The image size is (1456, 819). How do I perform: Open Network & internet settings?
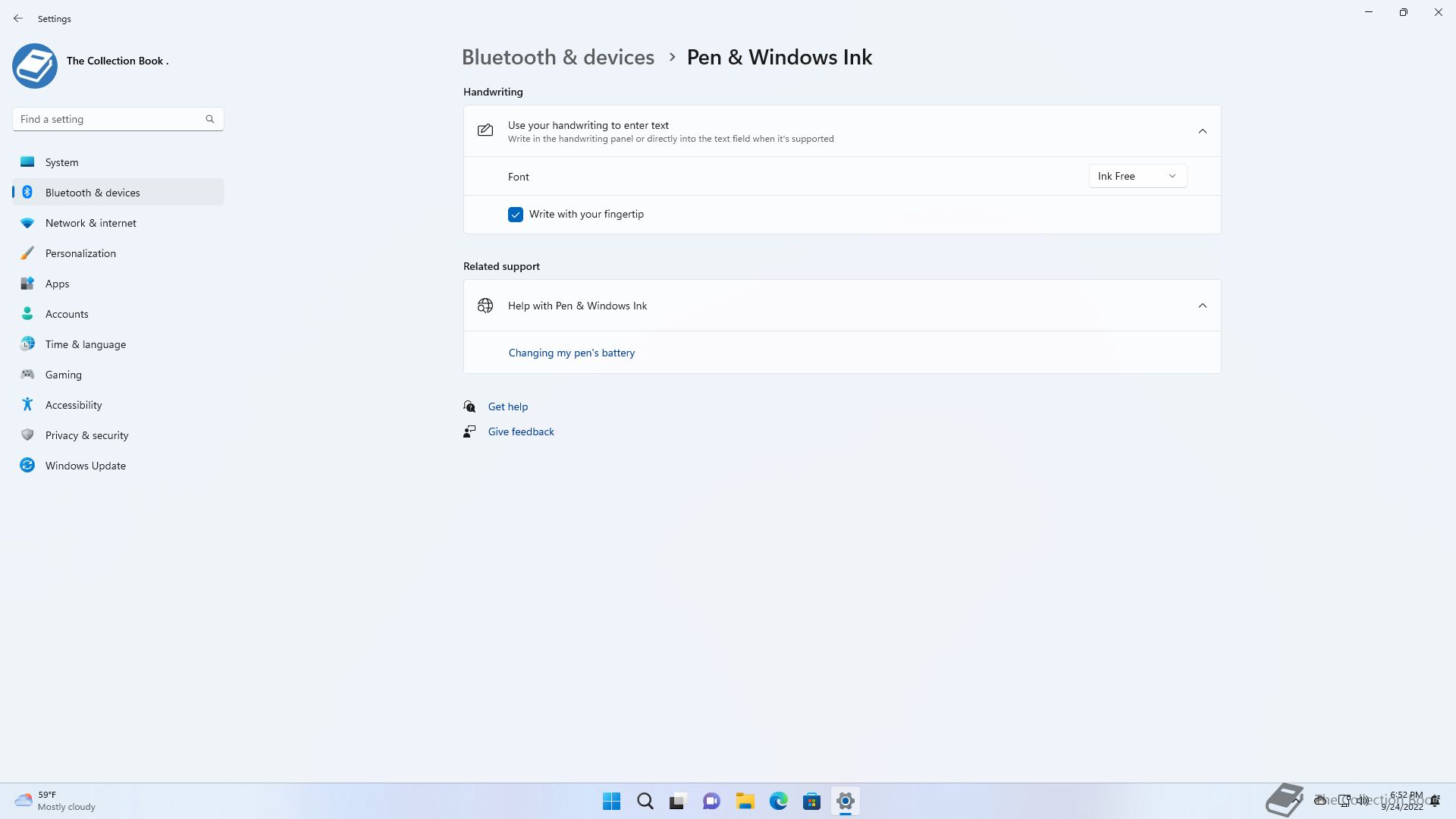tap(118, 223)
